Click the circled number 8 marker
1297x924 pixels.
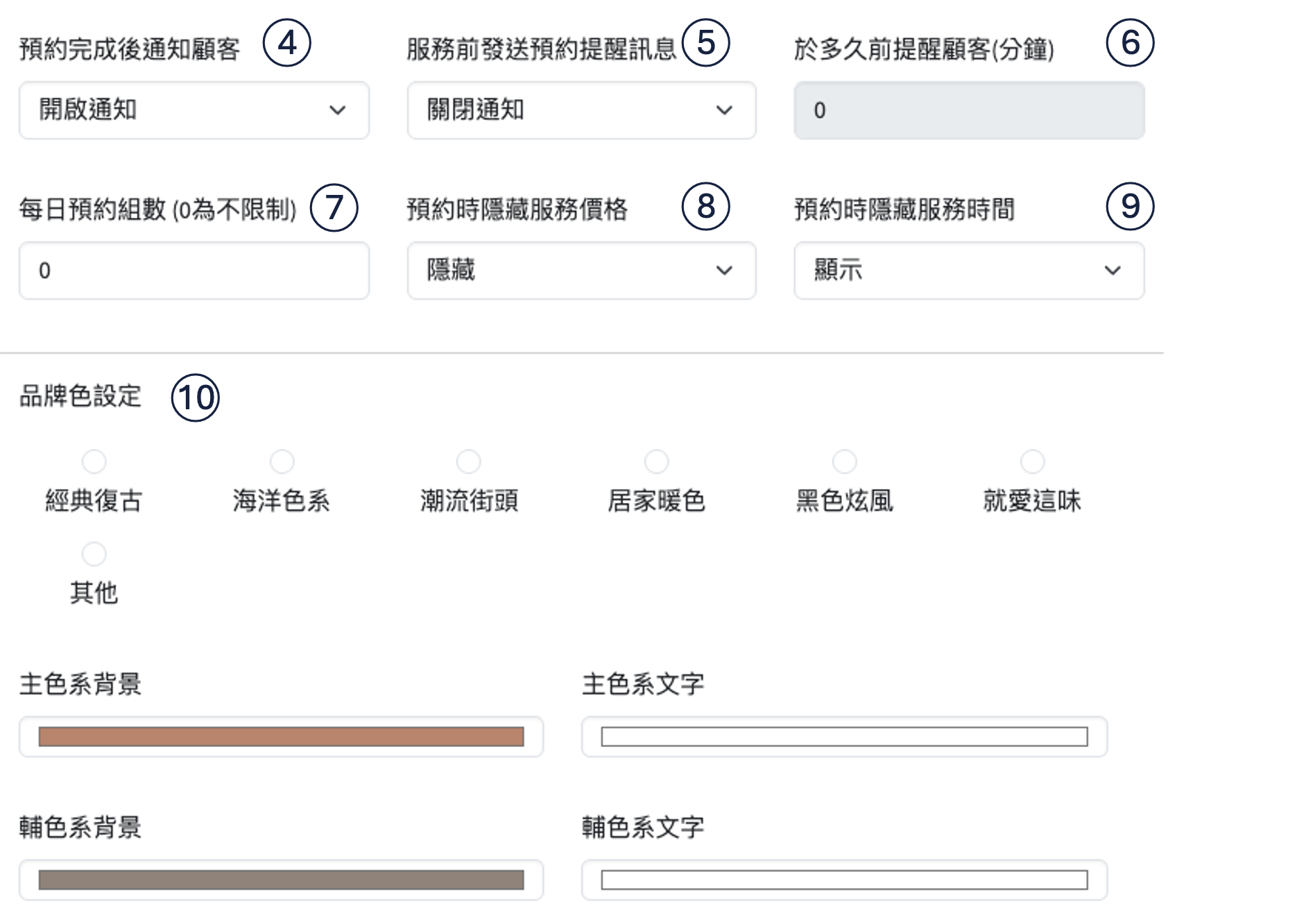click(x=705, y=207)
